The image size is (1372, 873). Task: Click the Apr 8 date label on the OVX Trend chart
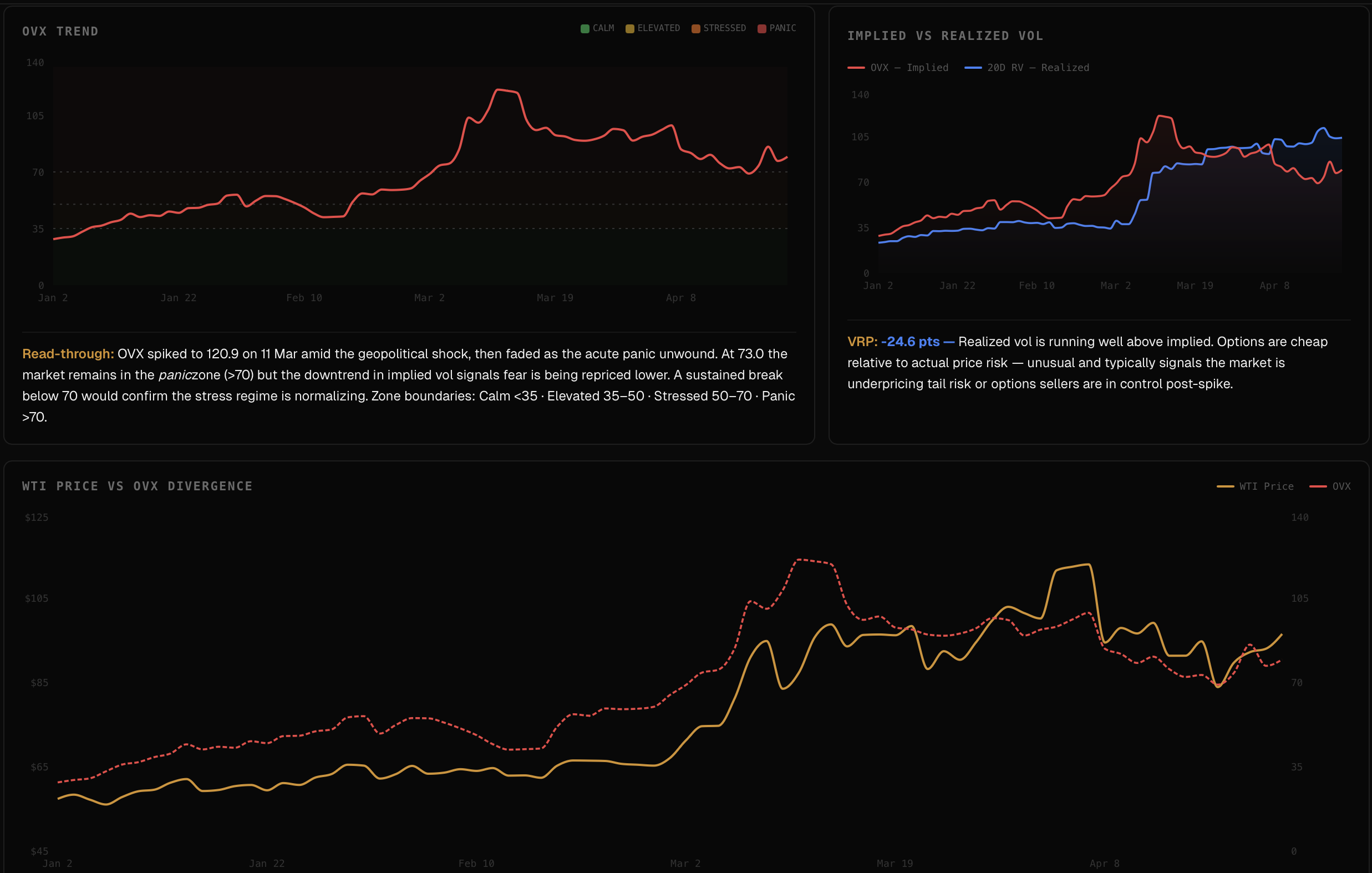[x=681, y=298]
